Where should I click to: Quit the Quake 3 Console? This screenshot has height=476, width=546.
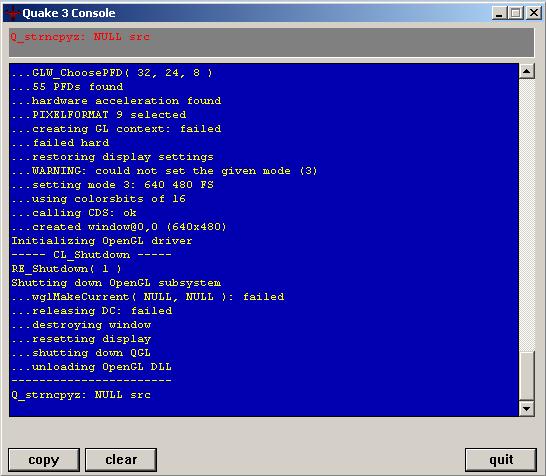[x=501, y=460]
